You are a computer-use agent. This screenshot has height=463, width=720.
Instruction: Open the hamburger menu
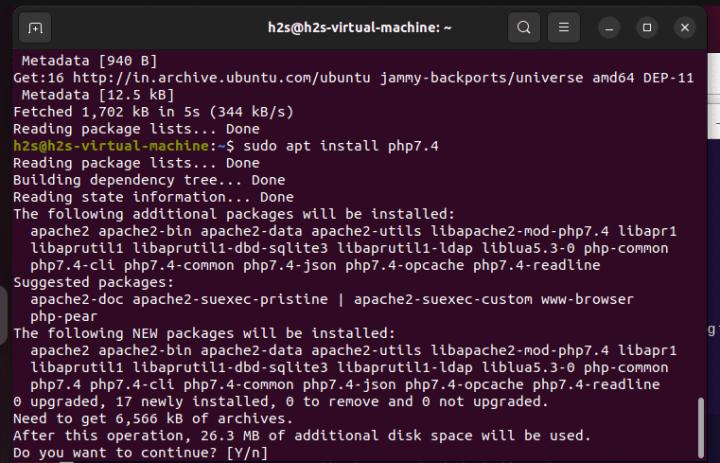tap(564, 27)
